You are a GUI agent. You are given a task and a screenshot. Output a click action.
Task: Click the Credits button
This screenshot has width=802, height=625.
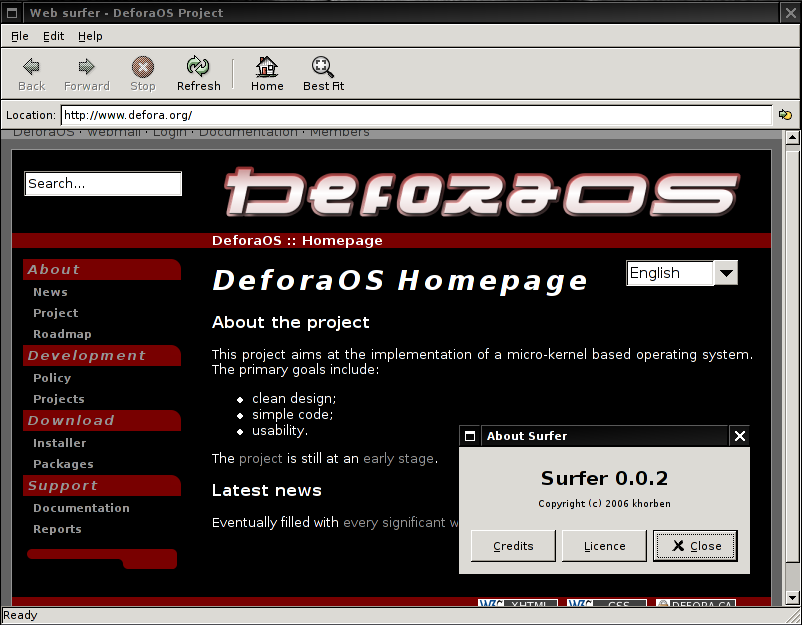pos(513,546)
